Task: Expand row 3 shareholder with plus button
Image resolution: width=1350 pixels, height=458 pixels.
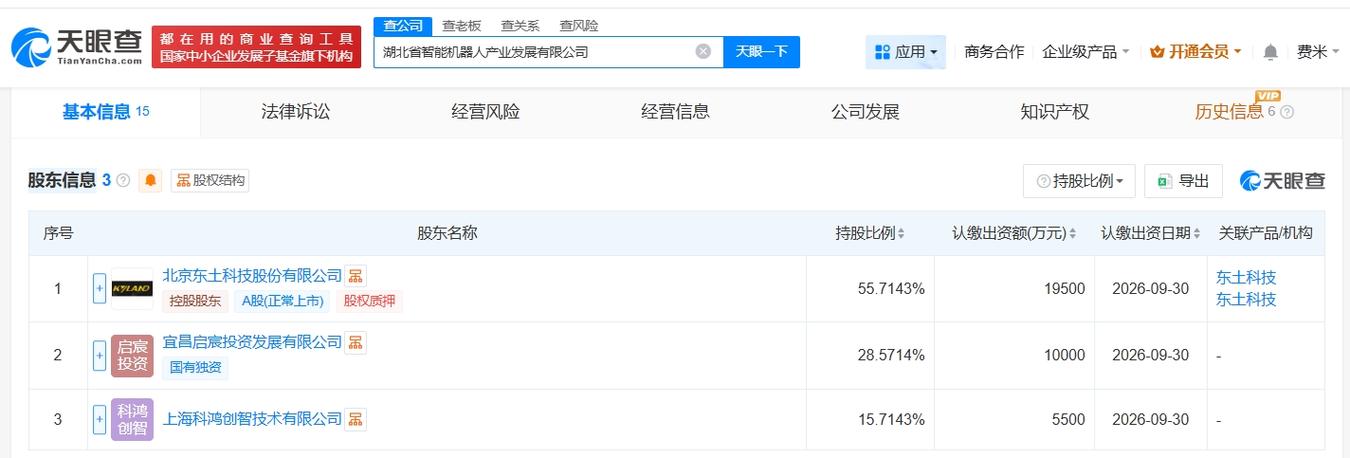Action: 99,420
